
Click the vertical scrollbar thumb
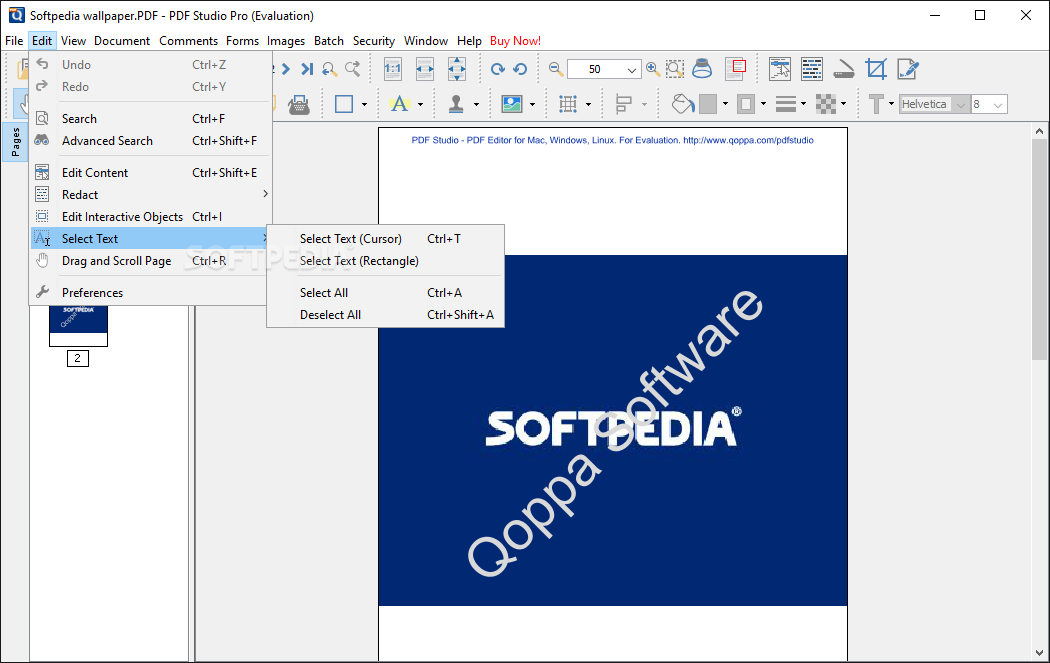(x=1039, y=249)
